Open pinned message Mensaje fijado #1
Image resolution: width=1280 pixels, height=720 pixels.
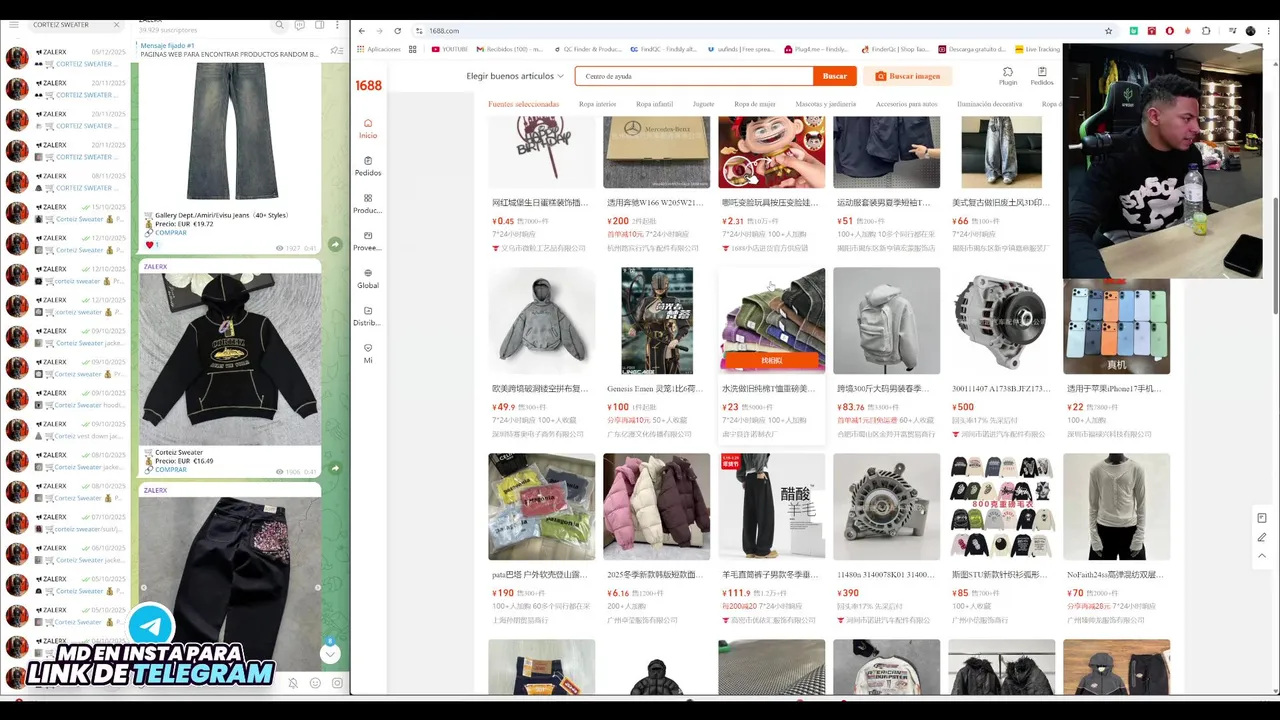point(228,50)
